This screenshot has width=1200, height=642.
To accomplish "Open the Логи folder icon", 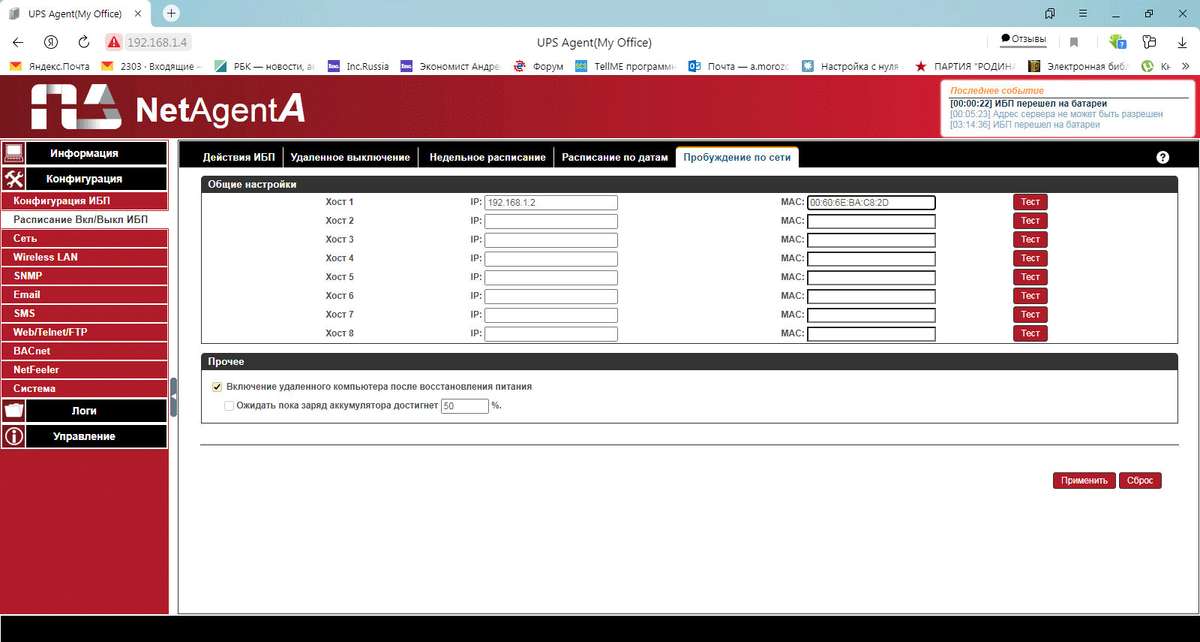I will point(13,410).
